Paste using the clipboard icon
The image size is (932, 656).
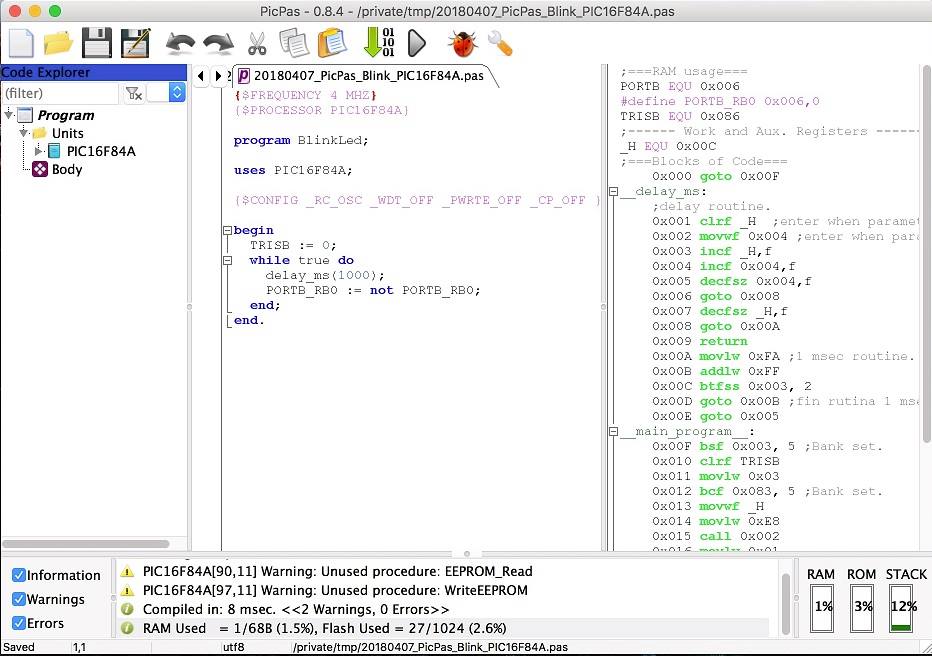coord(332,43)
